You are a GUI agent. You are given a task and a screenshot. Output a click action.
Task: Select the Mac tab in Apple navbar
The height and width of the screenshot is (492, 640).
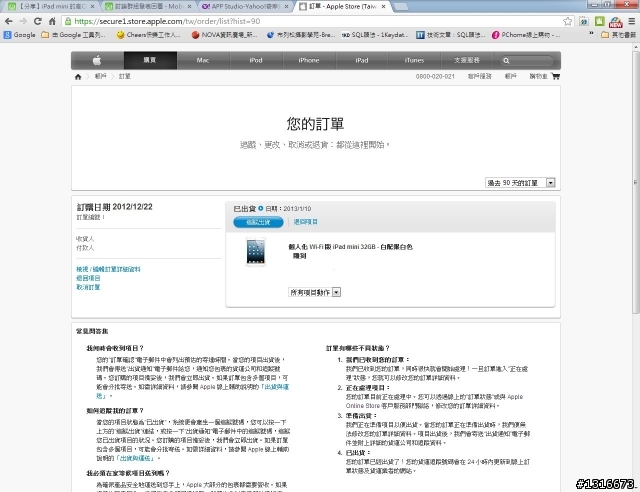coord(203,60)
